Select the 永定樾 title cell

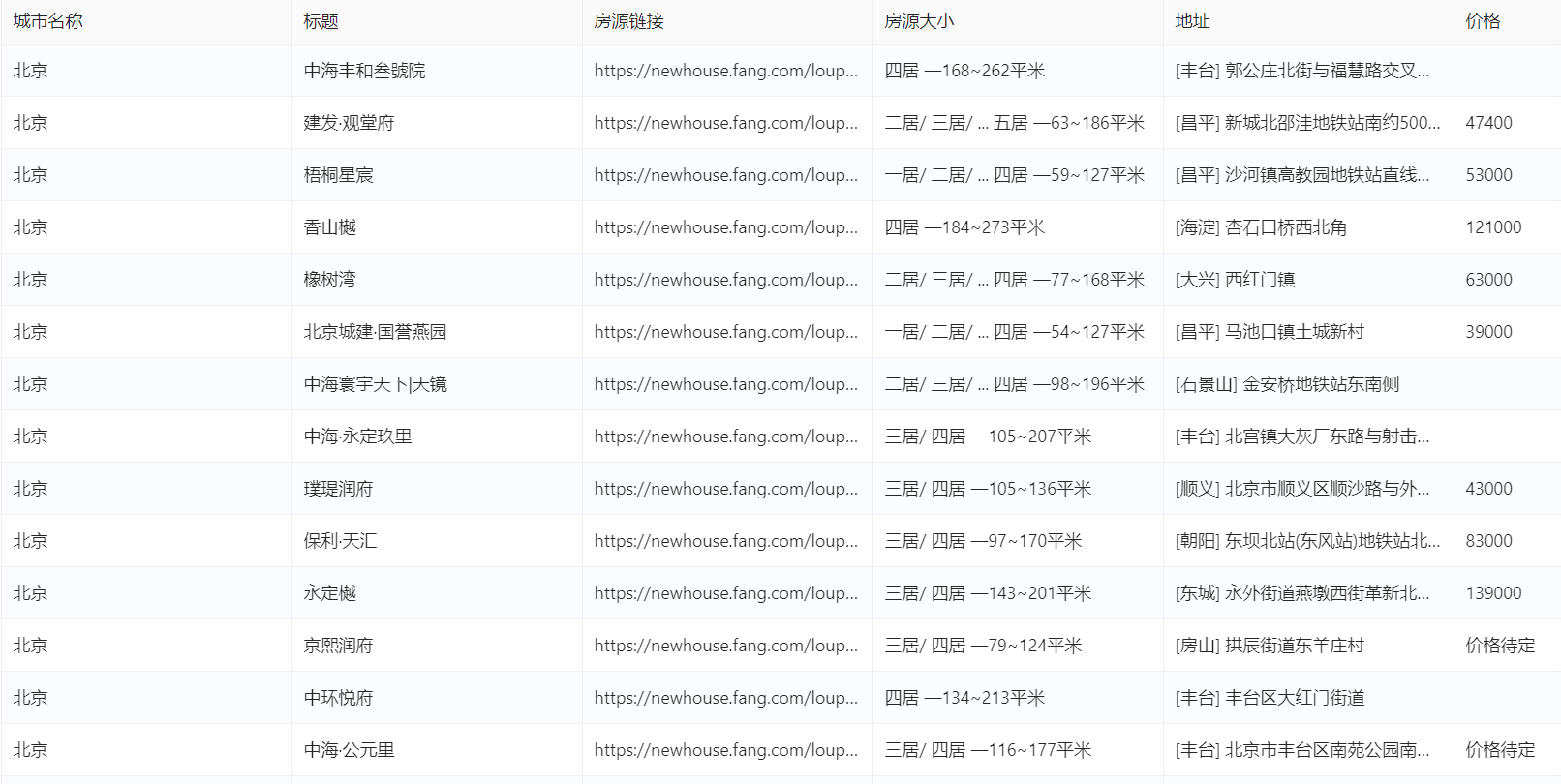(x=330, y=593)
